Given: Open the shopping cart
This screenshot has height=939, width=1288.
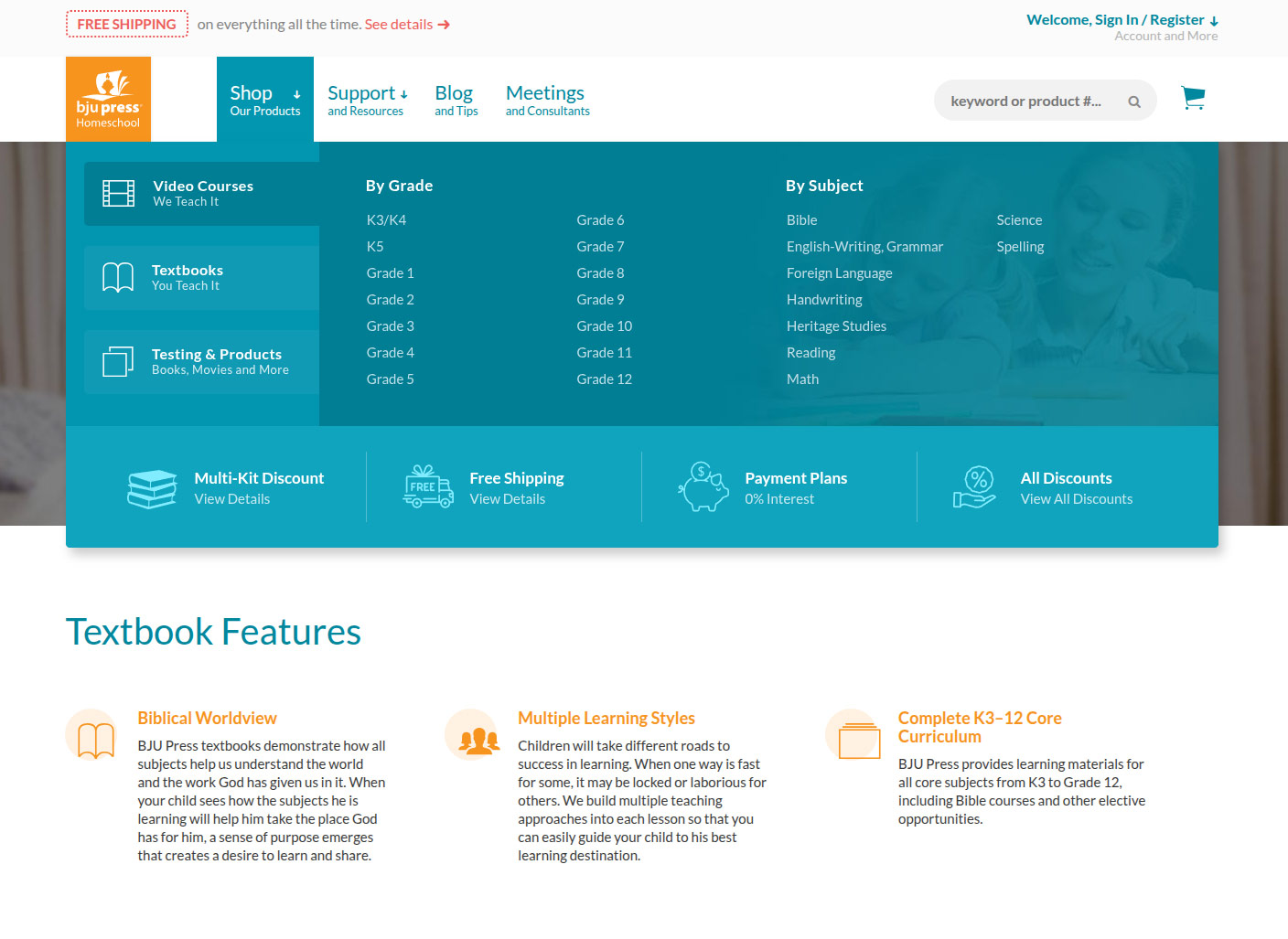Looking at the screenshot, I should (1193, 98).
